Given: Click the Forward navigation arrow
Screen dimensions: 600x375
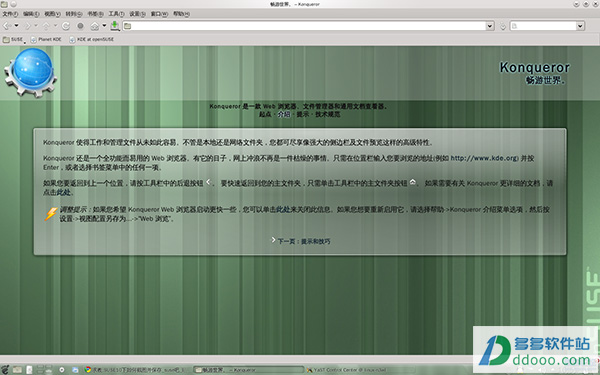Looking at the screenshot, I should (x=27, y=26).
